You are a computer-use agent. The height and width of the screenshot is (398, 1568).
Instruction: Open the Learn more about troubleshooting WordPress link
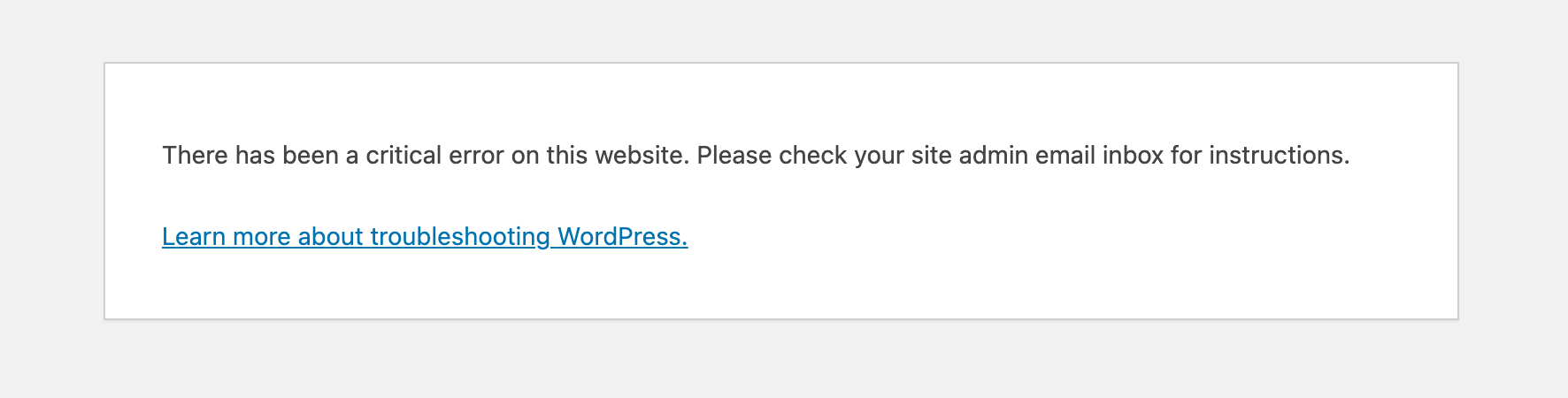click(x=425, y=237)
